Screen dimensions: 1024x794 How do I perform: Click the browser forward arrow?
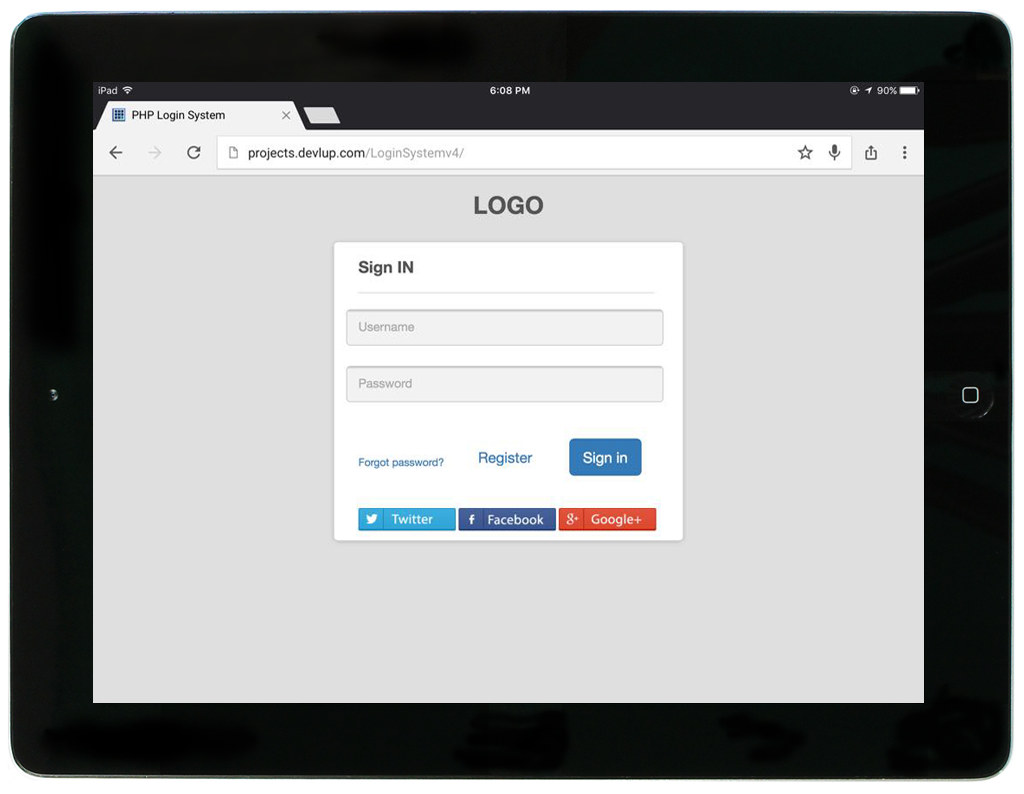click(x=154, y=153)
